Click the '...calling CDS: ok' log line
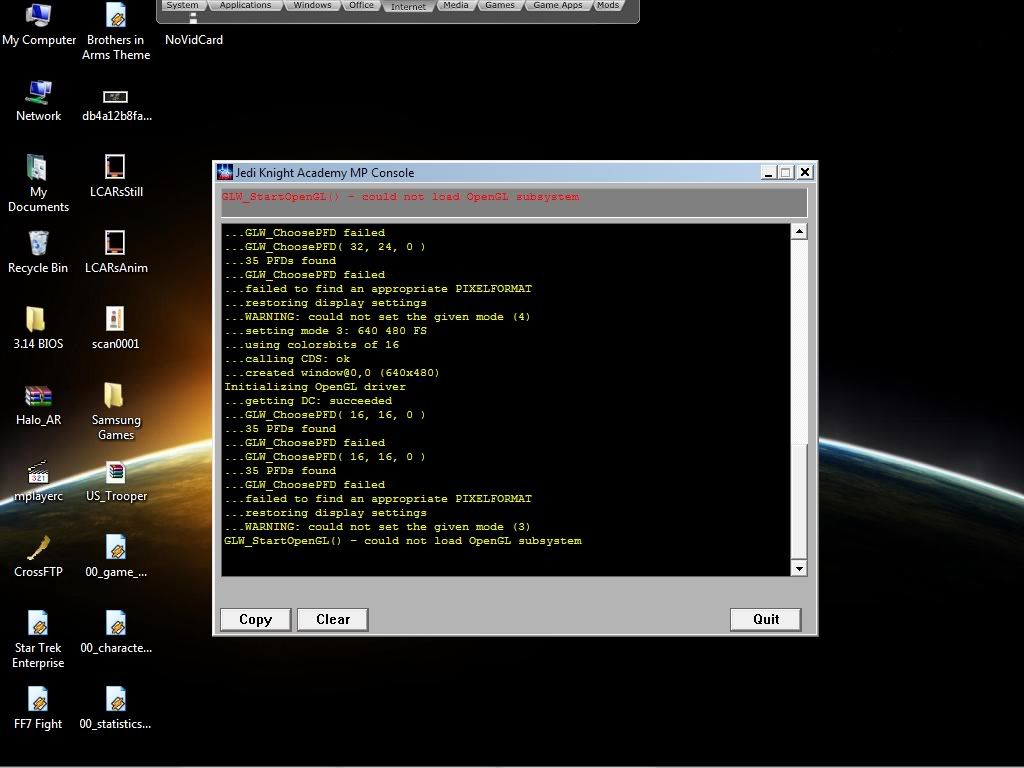Screen dimensions: 1024x768 click(x=287, y=359)
